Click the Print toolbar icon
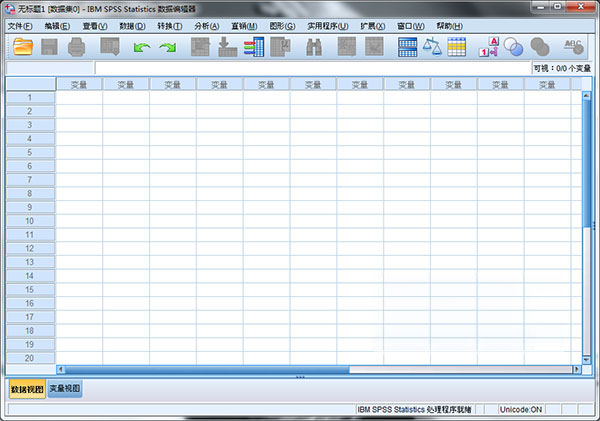 click(76, 46)
